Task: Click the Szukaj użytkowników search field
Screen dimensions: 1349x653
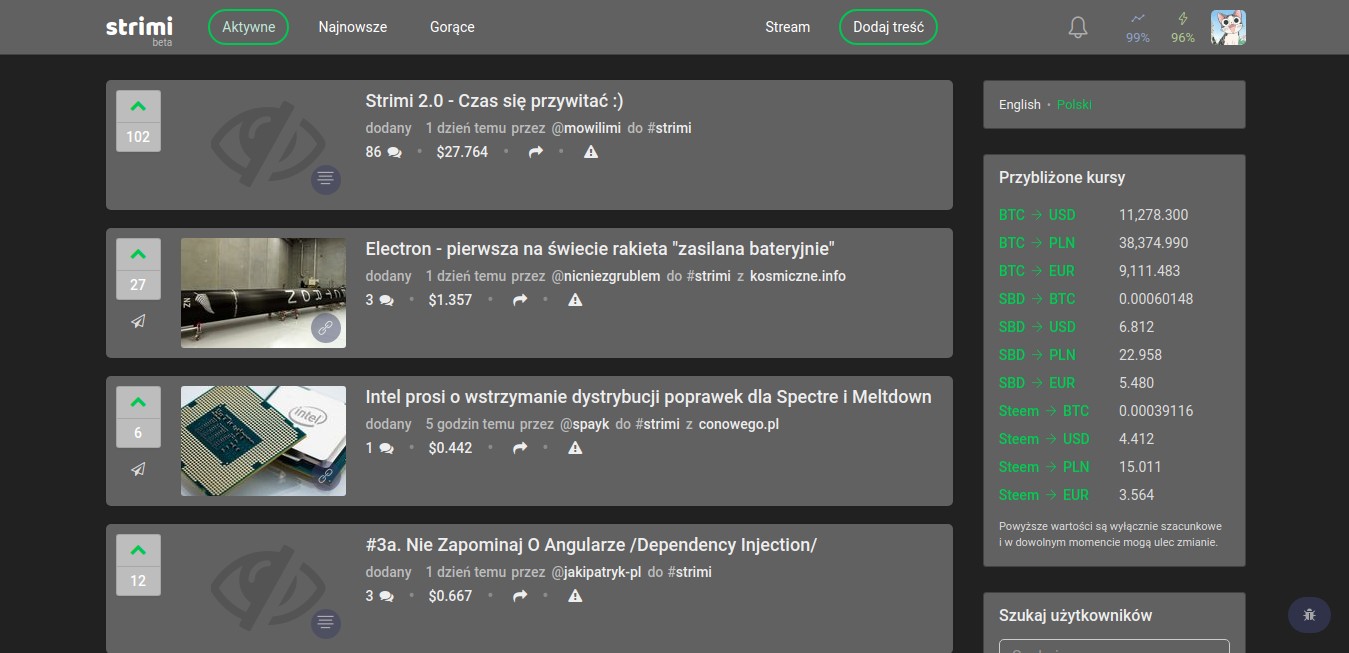Action: click(1114, 646)
